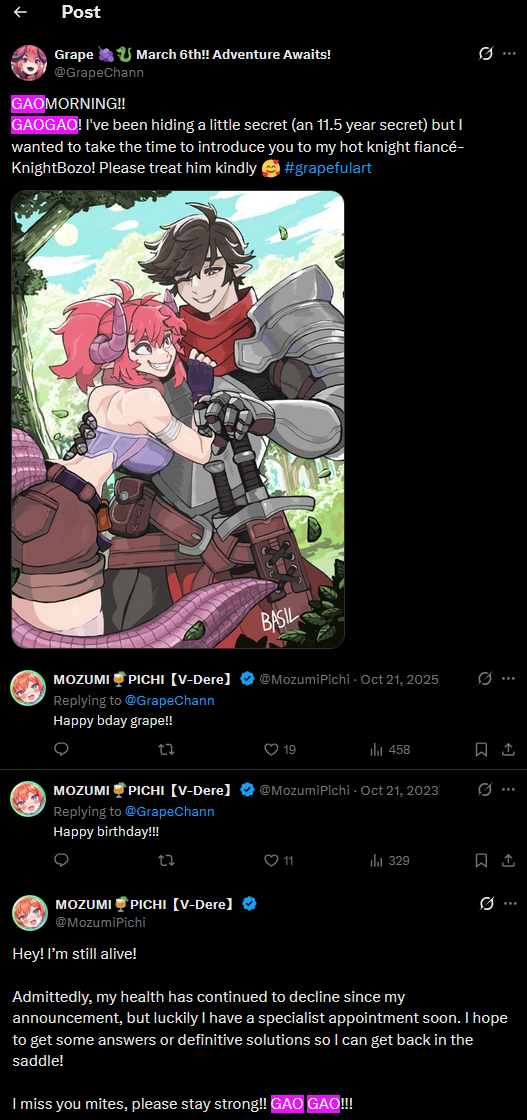527x1120 pixels.
Task: Go back using the arrow beside Post
Action: [x=20, y=12]
